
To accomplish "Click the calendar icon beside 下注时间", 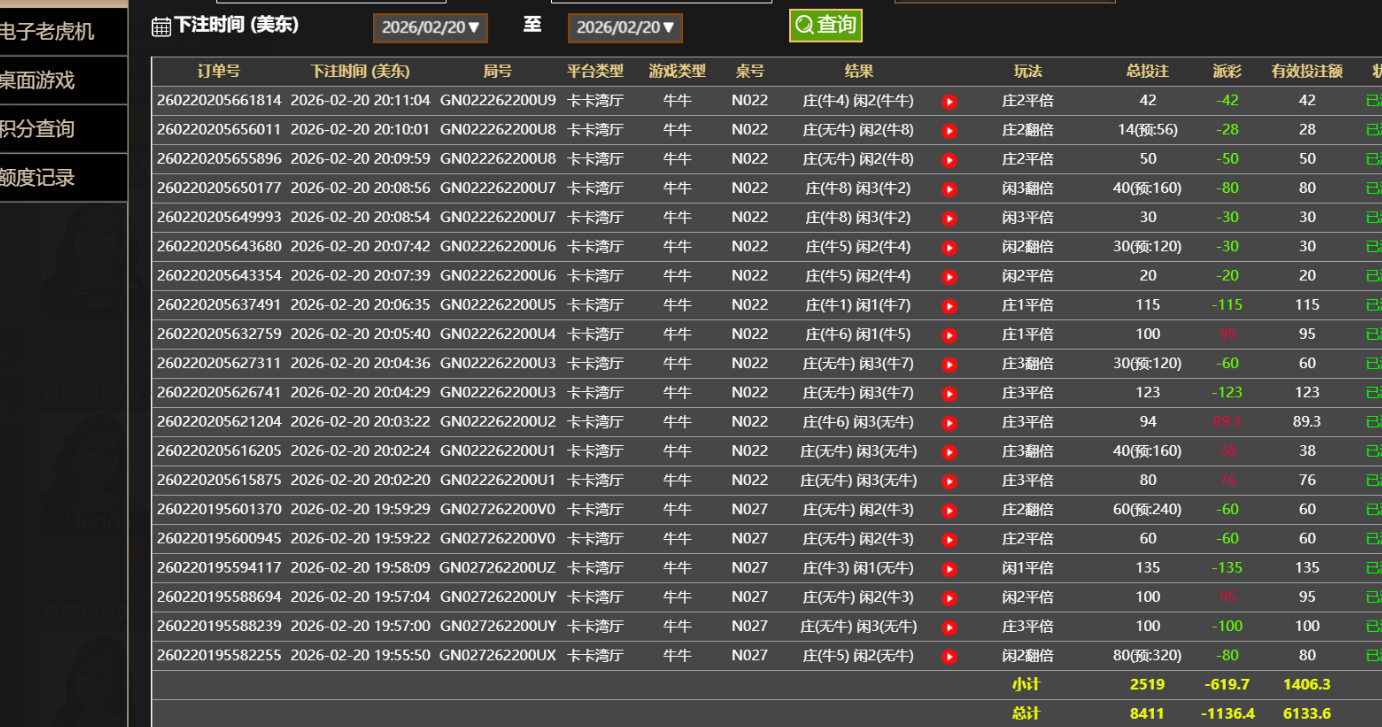I will click(x=161, y=27).
